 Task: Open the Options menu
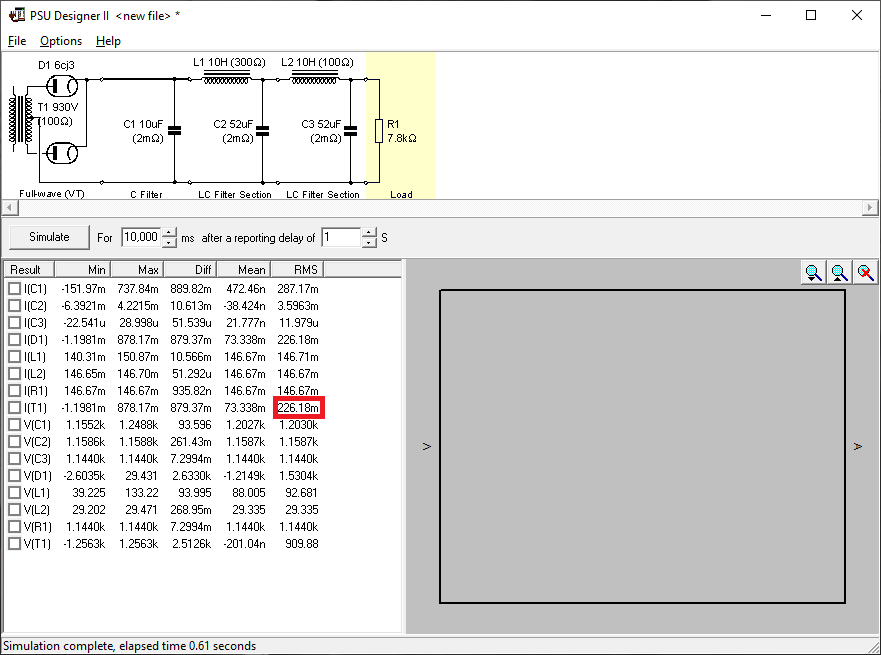[61, 41]
